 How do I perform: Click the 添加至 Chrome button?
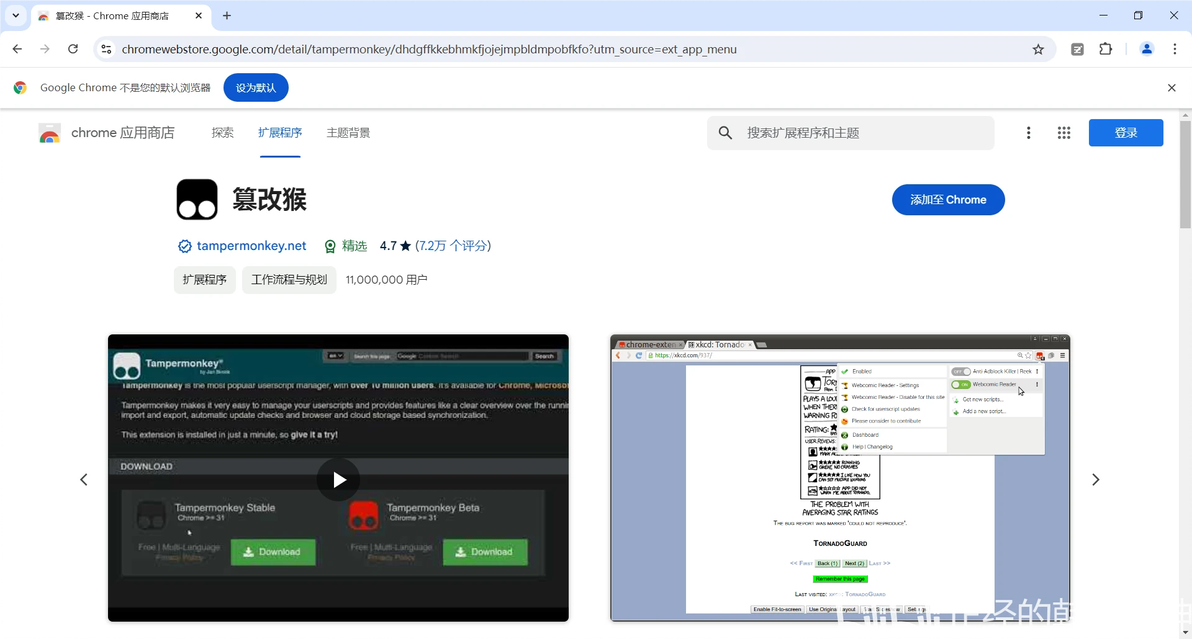tap(948, 200)
